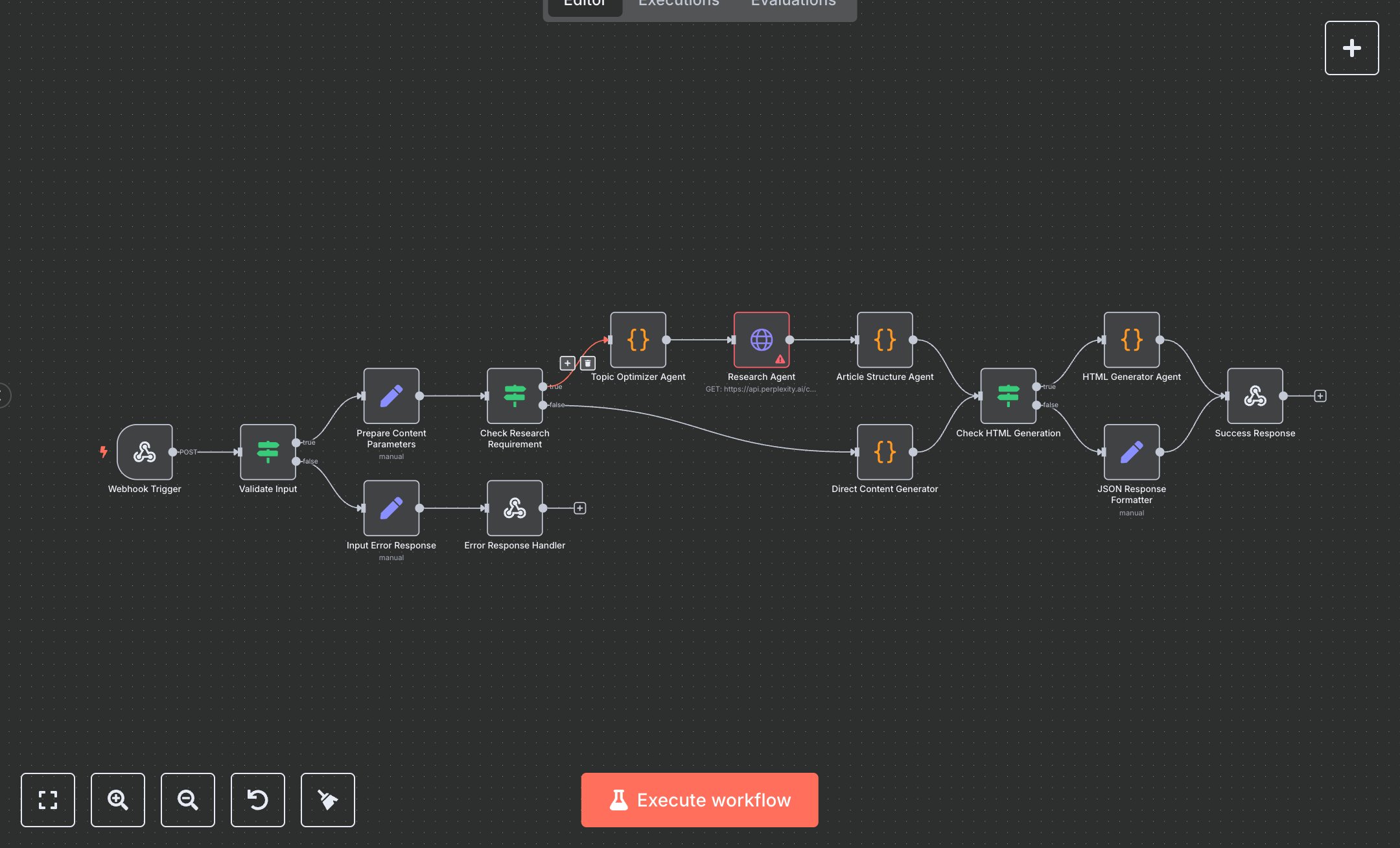Open the Research Agent node
This screenshot has width=1400, height=848.
[761, 340]
